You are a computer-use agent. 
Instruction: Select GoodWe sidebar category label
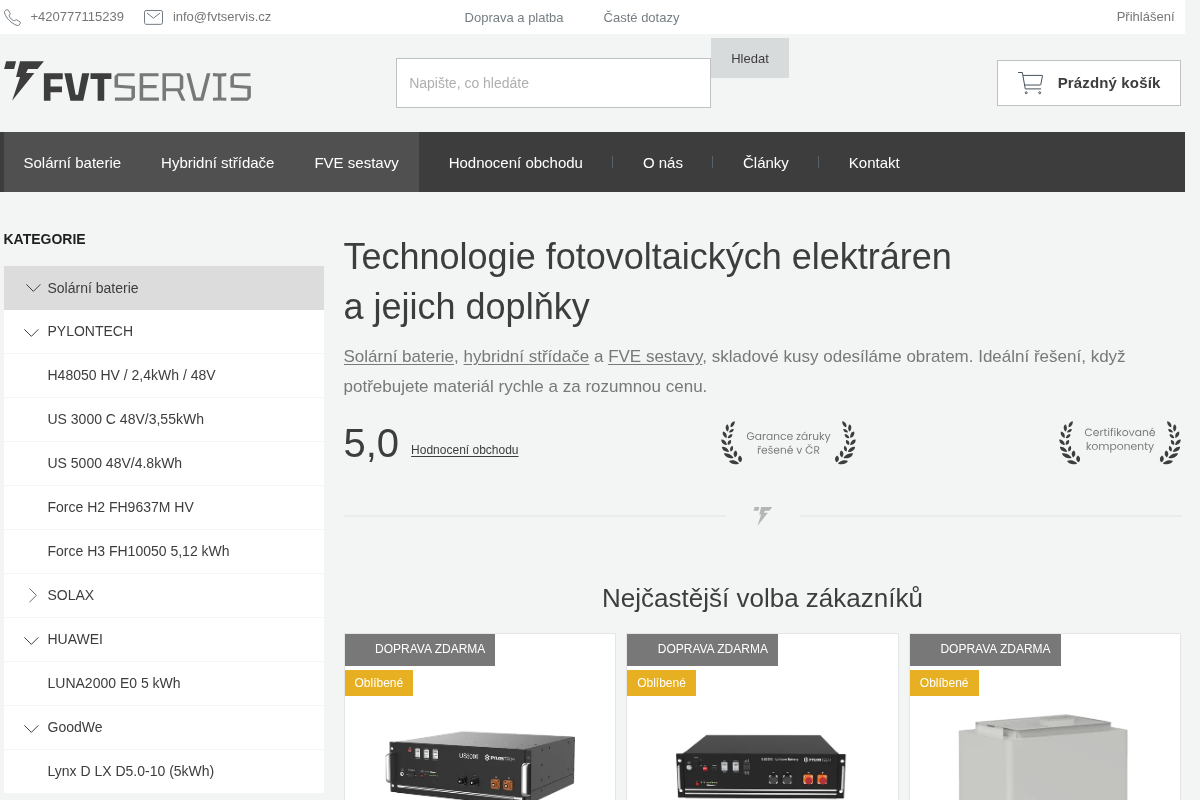click(75, 727)
